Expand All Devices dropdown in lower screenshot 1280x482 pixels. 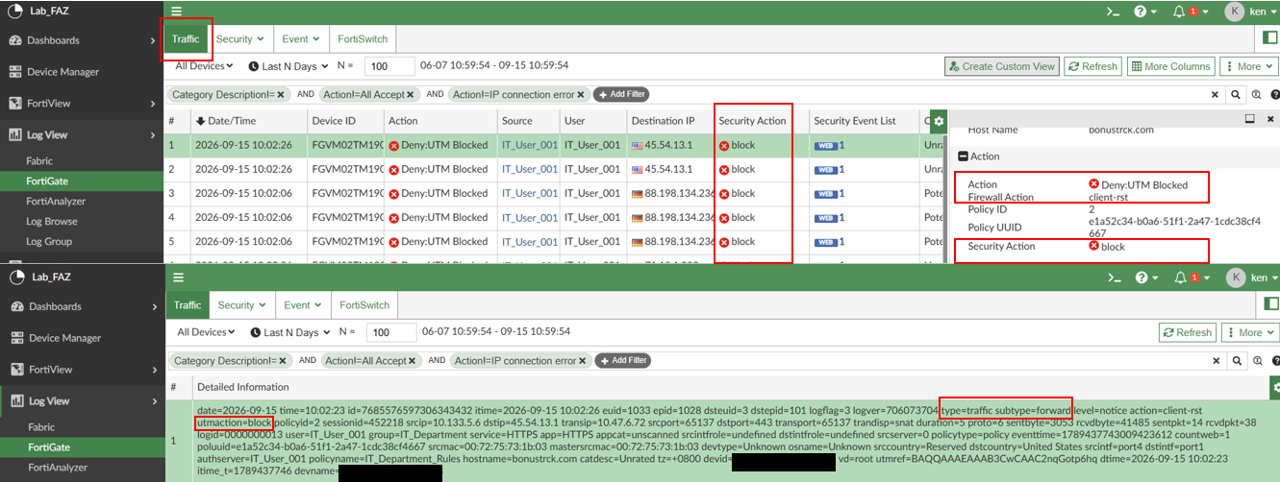(205, 332)
